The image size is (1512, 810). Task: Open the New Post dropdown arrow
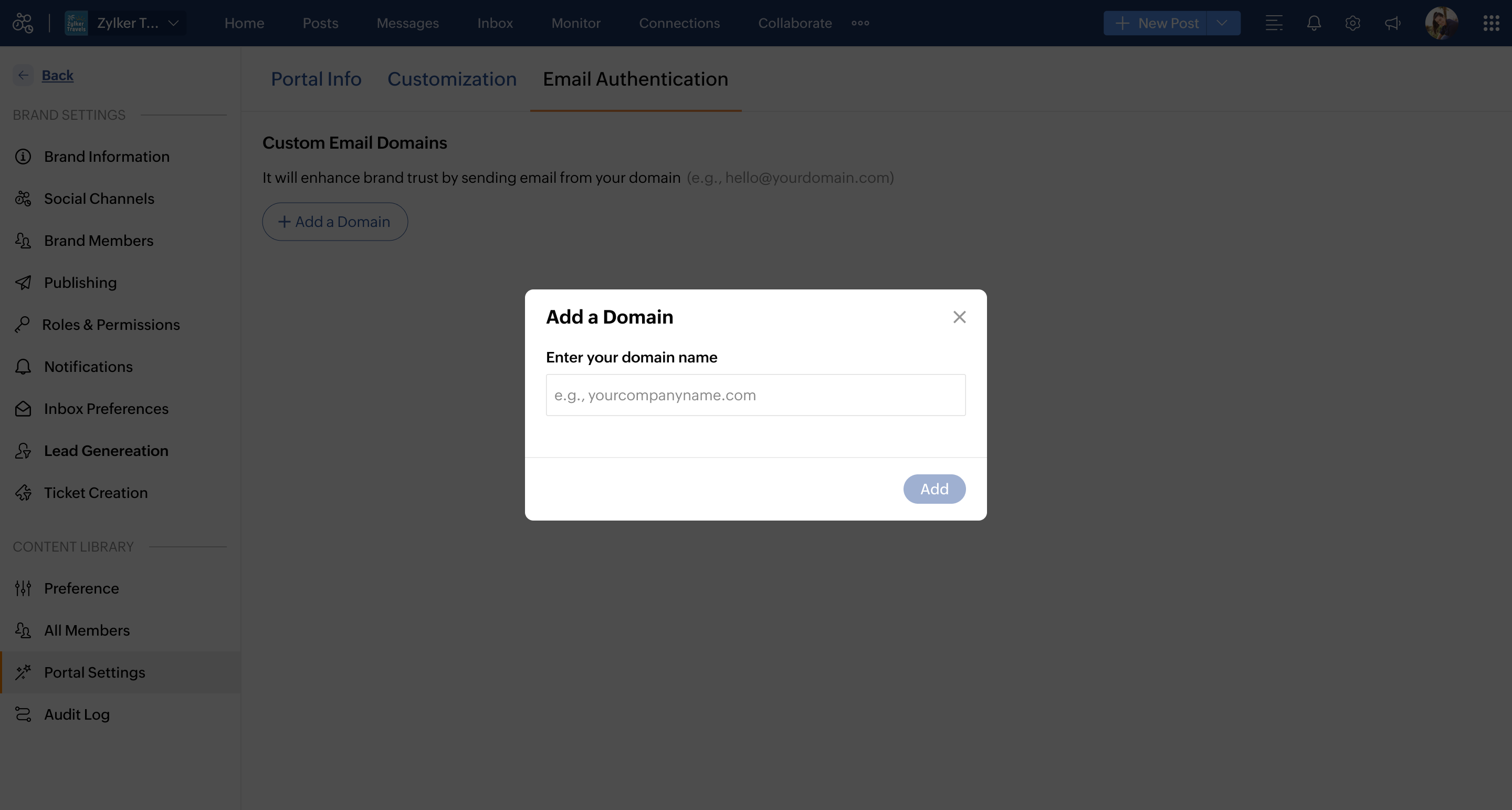point(1222,23)
